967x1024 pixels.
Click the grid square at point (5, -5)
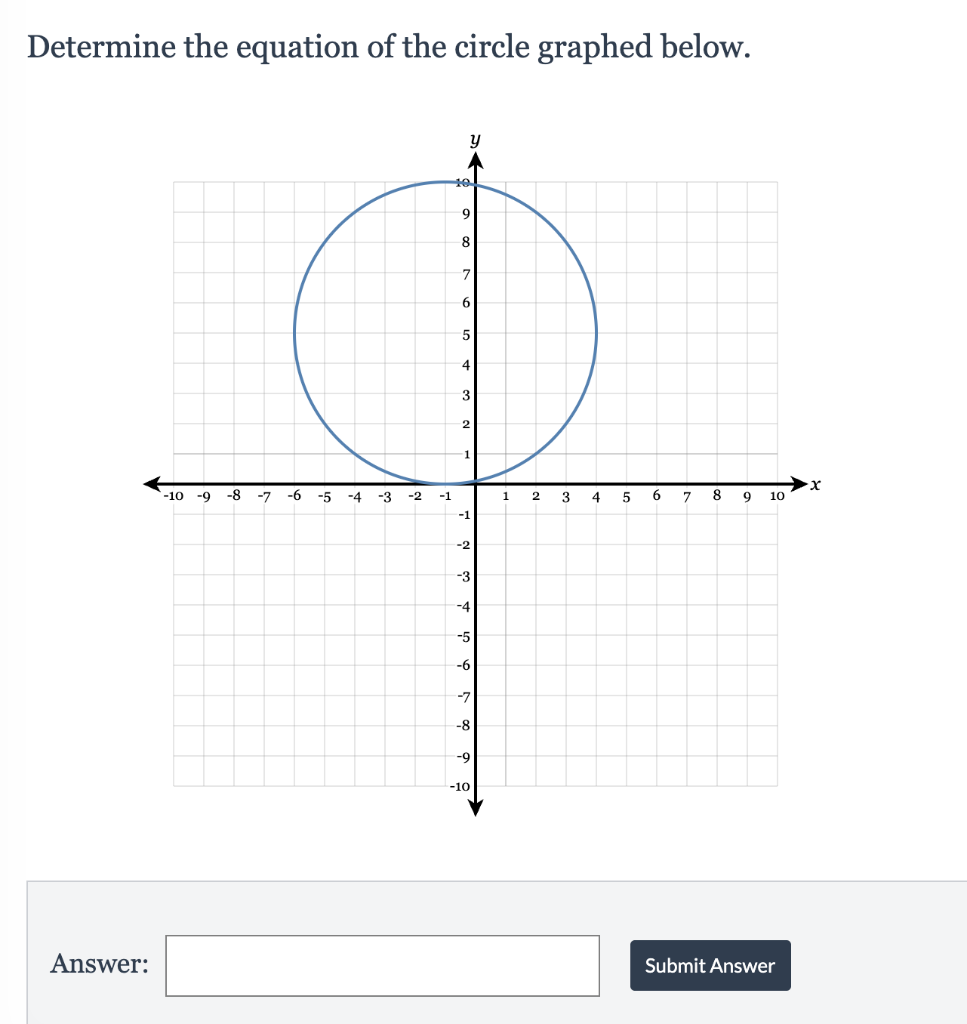[626, 635]
